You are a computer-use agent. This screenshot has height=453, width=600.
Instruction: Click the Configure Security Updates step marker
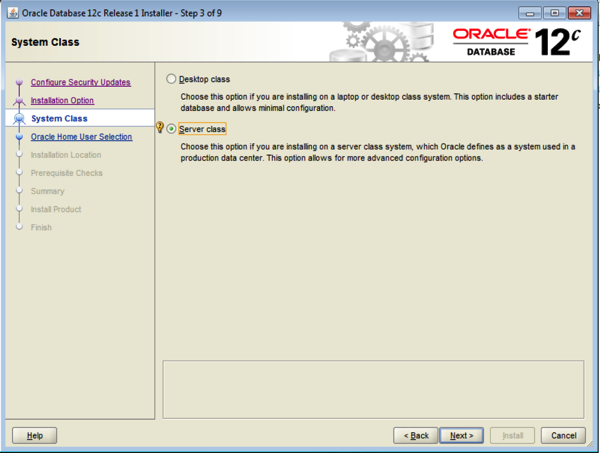click(x=19, y=82)
